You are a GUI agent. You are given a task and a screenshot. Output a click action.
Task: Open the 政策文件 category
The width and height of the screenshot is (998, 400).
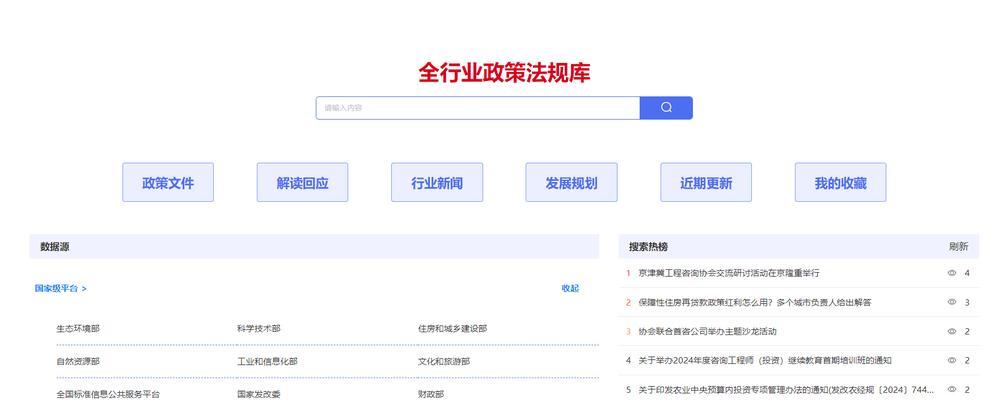(168, 183)
